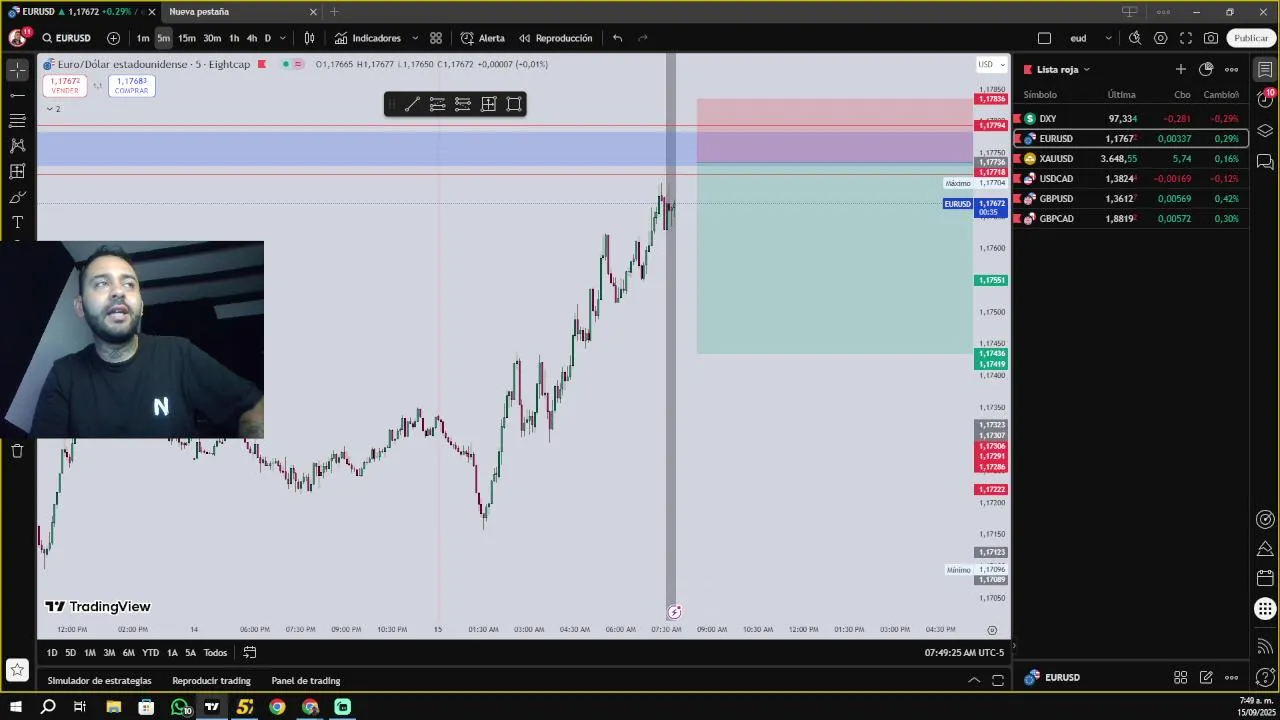Select the Text tool
Viewport: 1280px width, 720px height.
click(17, 222)
